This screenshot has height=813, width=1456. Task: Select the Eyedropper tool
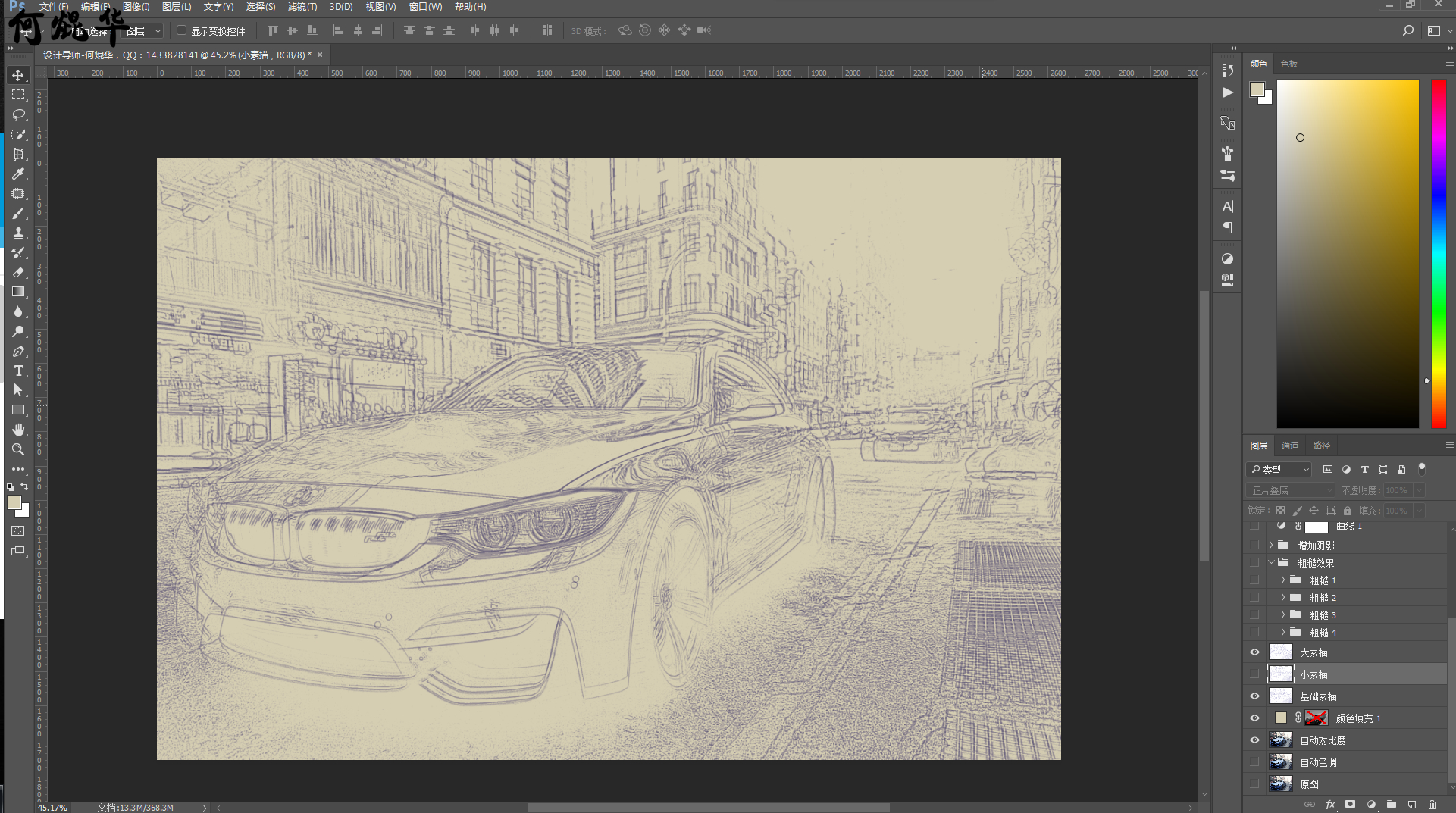(x=18, y=174)
